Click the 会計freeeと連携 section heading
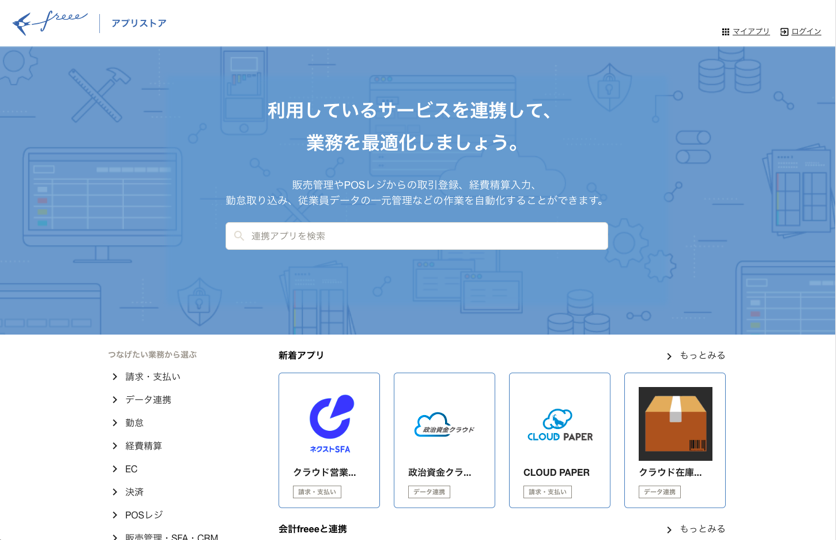Image resolution: width=836 pixels, height=540 pixels. click(312, 529)
